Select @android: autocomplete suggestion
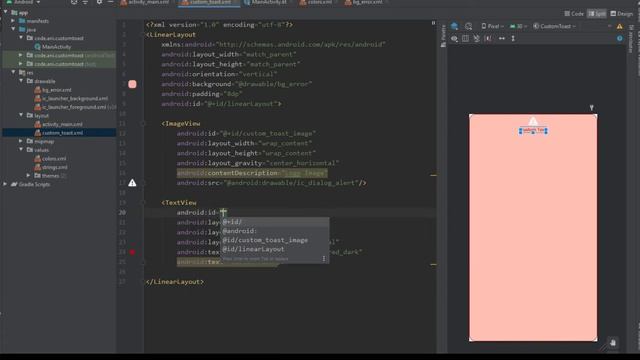640x360 pixels. tap(275, 231)
